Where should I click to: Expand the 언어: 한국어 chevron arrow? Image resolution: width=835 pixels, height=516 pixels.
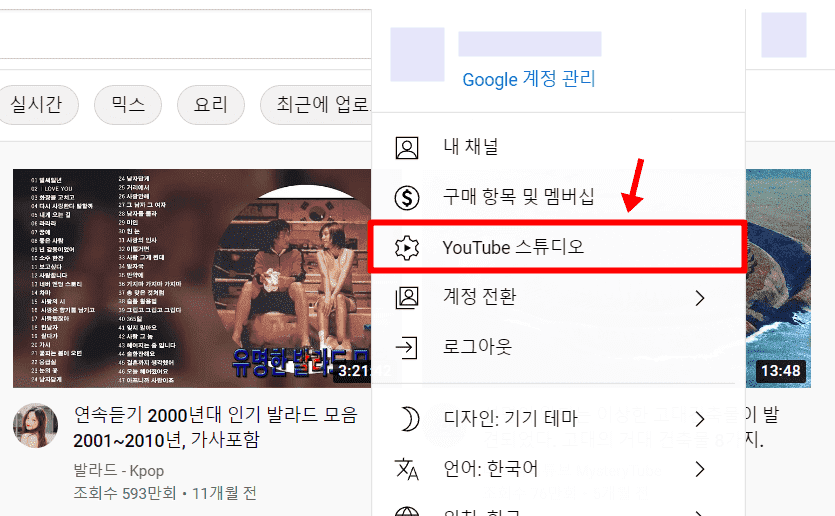tap(700, 469)
